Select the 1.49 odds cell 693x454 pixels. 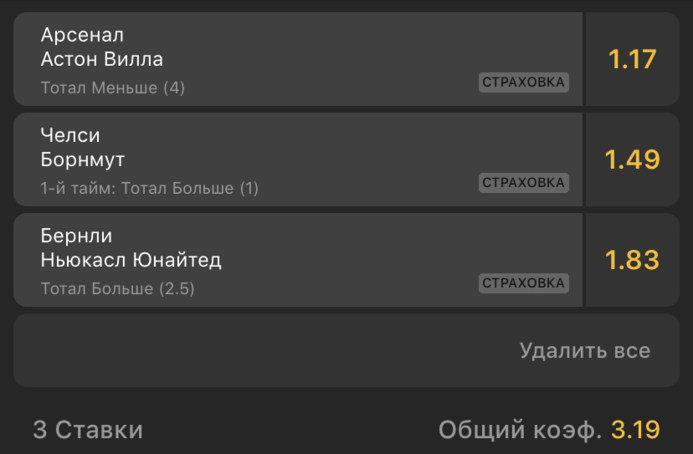coord(632,160)
